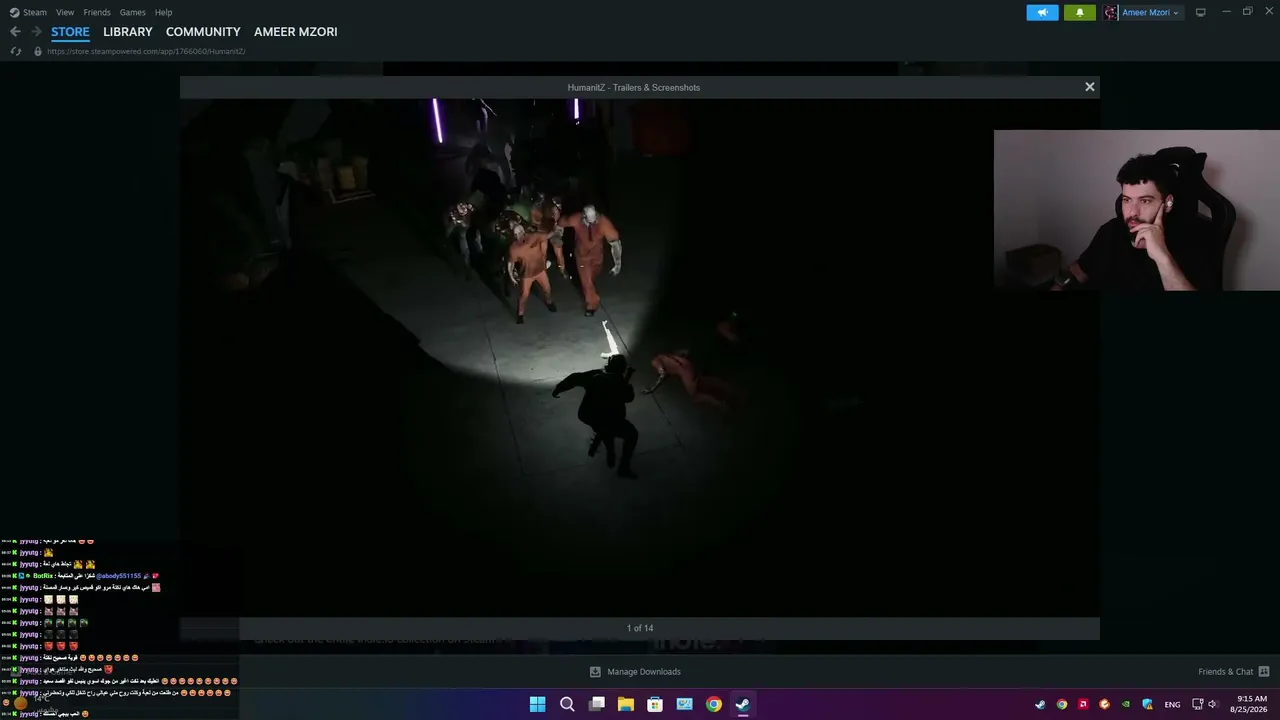Open the Help menu
1280x720 pixels.
tap(164, 12)
